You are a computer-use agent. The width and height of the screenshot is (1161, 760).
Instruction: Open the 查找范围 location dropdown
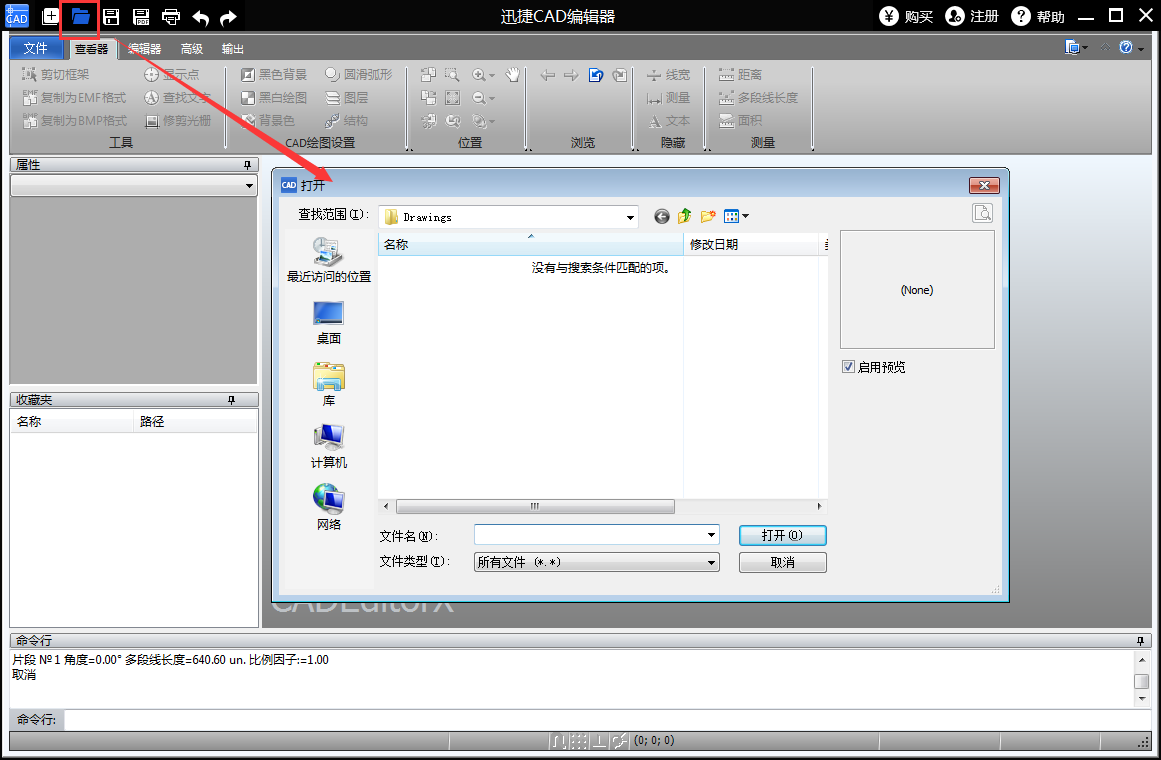click(x=630, y=216)
